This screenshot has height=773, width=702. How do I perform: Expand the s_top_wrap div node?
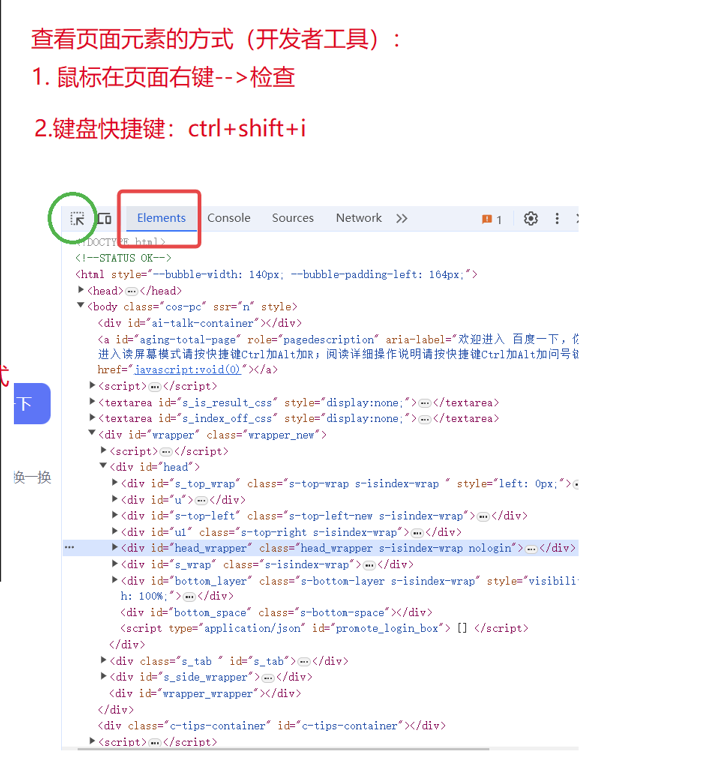[x=115, y=483]
